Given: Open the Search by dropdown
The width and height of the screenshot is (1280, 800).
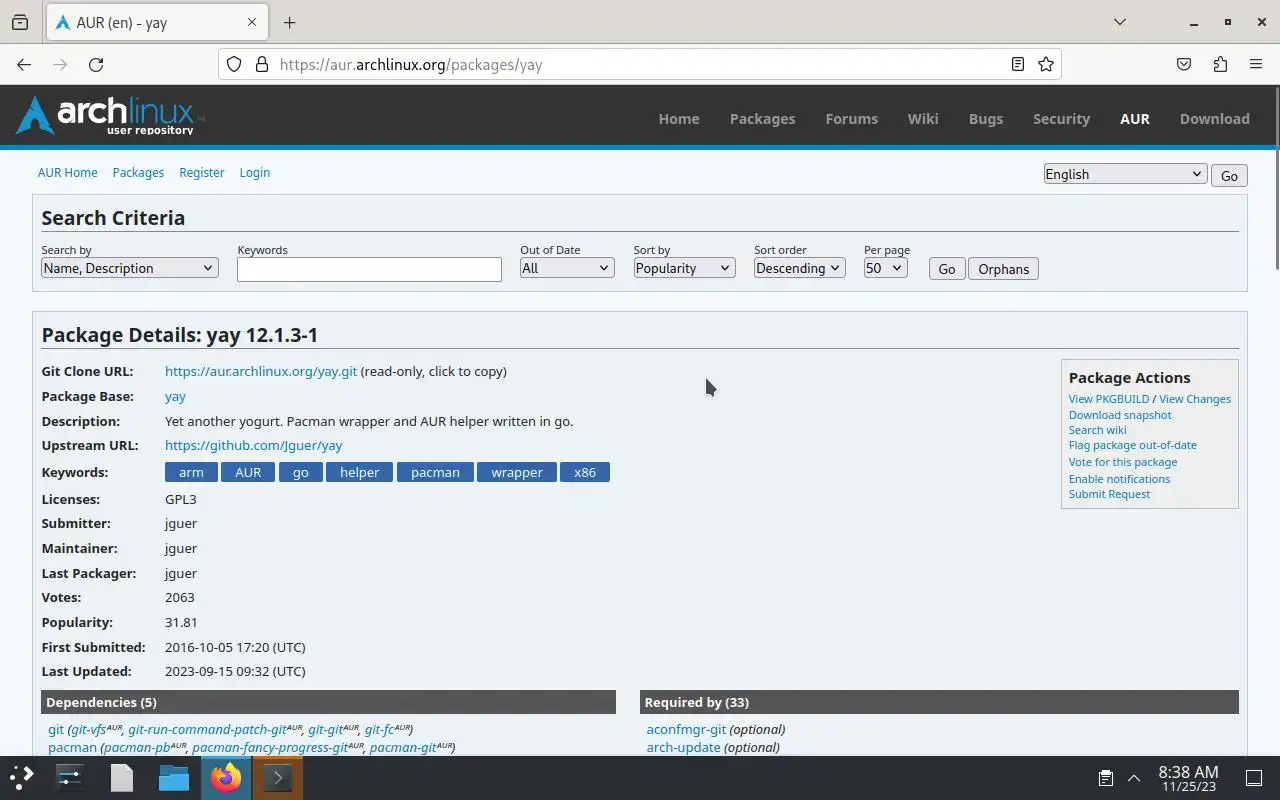Looking at the screenshot, I should tap(129, 268).
